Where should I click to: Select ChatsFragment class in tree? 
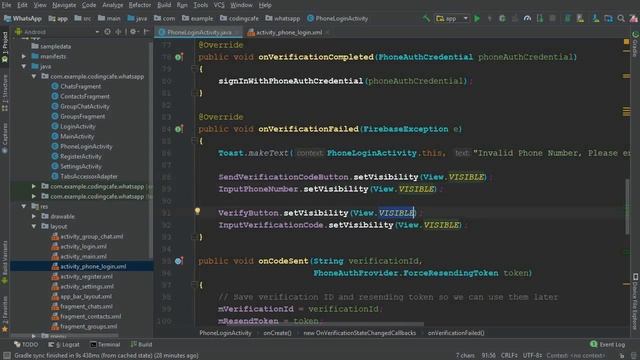80,87
